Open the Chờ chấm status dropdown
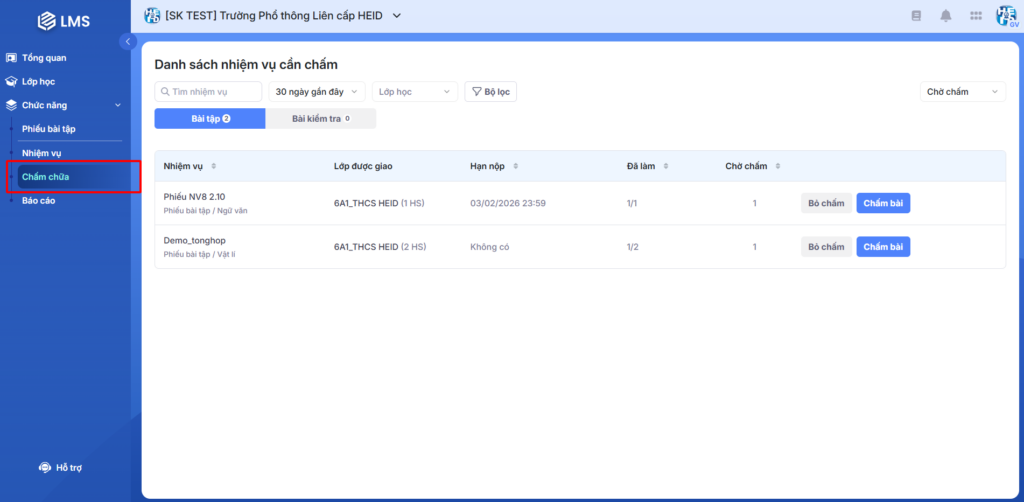The height and width of the screenshot is (502, 1024). [x=961, y=92]
